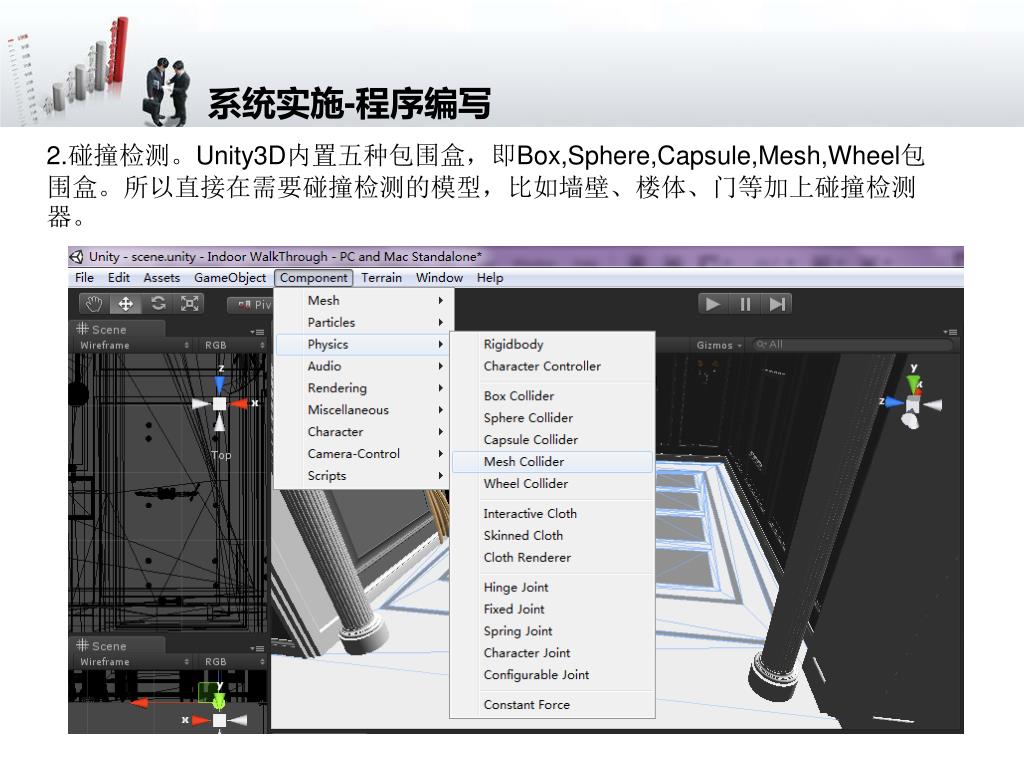This screenshot has height=768, width=1024.
Task: Expand the Miscellaneous submenu
Action: tap(363, 410)
